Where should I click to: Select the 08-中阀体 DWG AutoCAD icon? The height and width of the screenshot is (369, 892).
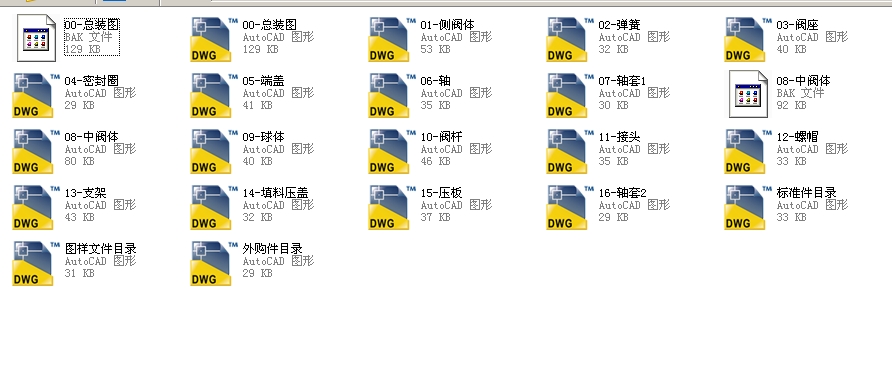pos(36,151)
